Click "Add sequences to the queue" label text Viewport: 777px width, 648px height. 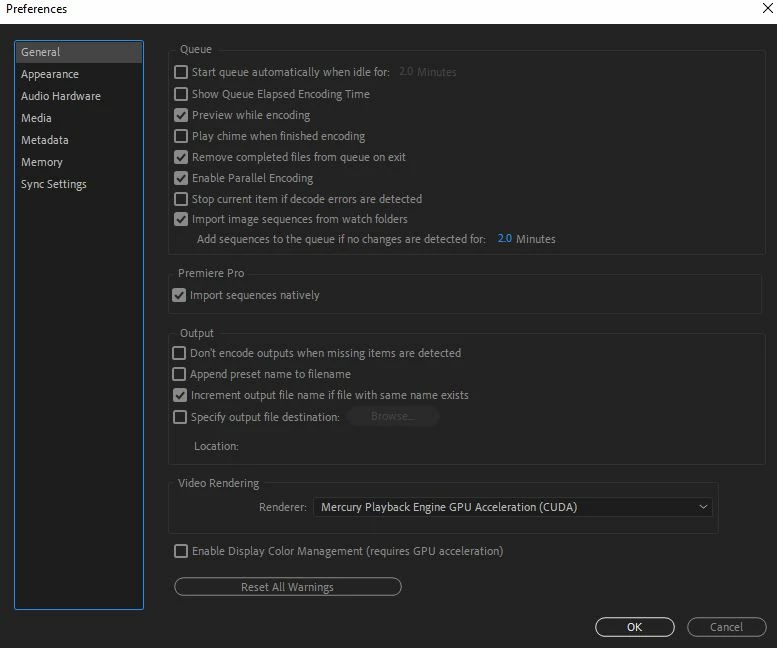(341, 239)
